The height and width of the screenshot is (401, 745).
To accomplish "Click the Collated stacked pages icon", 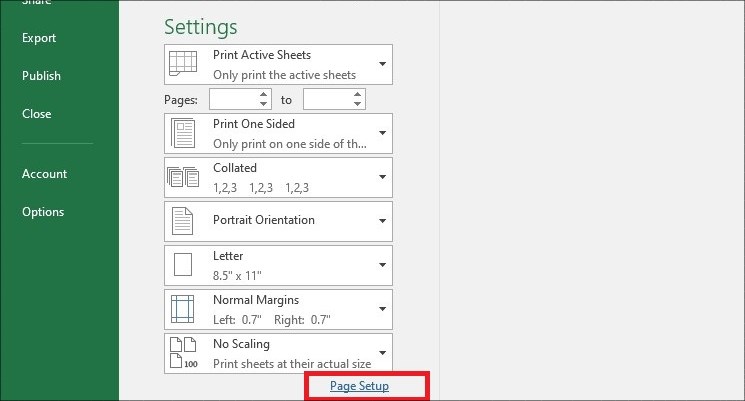I will coord(184,177).
